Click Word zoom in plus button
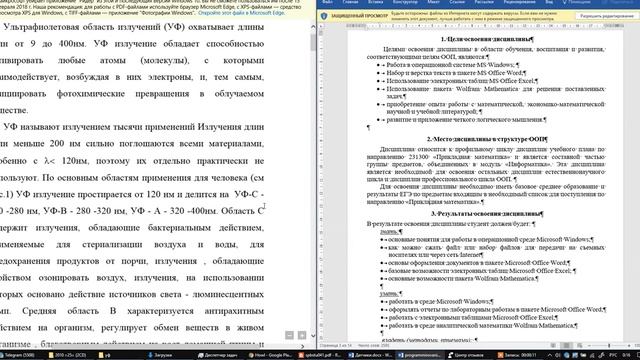Screen dimensions: 640x360 [x=629, y=345]
